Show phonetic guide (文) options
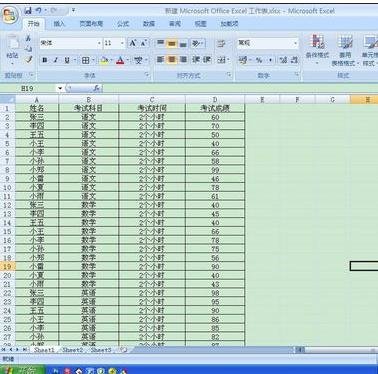The height and width of the screenshot is (374, 378). click(138, 60)
